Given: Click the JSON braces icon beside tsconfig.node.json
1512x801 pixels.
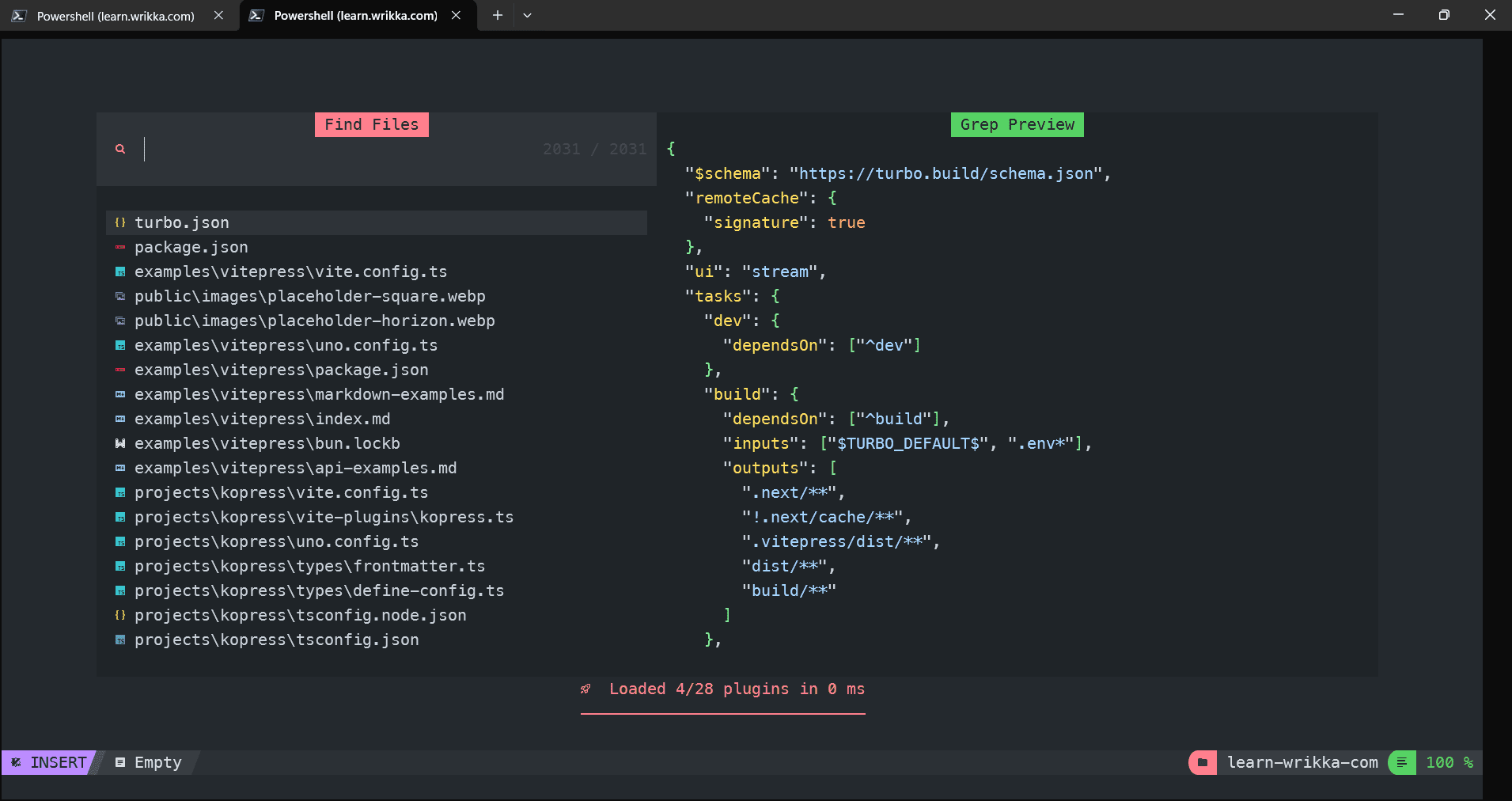Looking at the screenshot, I should coord(120,615).
